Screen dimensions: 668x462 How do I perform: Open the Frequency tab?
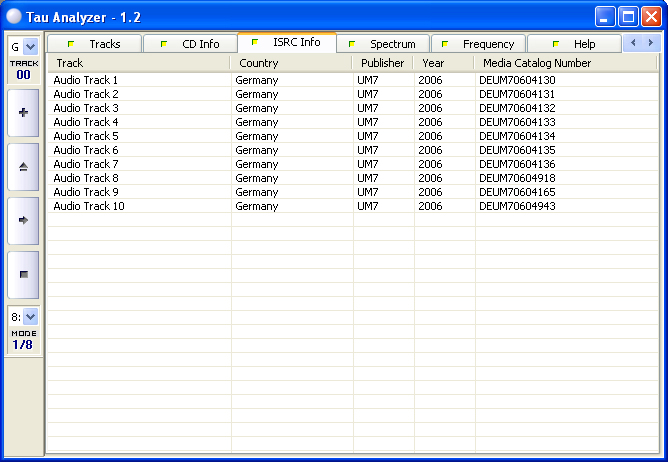pyautogui.click(x=479, y=44)
